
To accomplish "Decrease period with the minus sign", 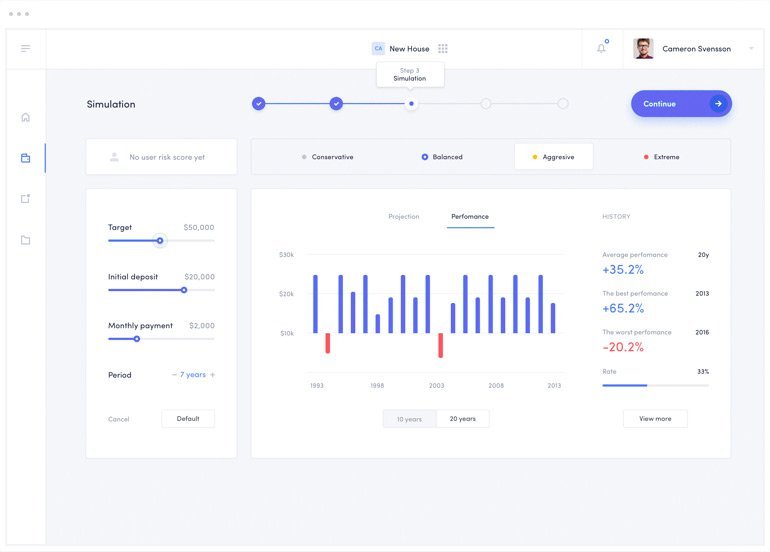I will (x=174, y=375).
